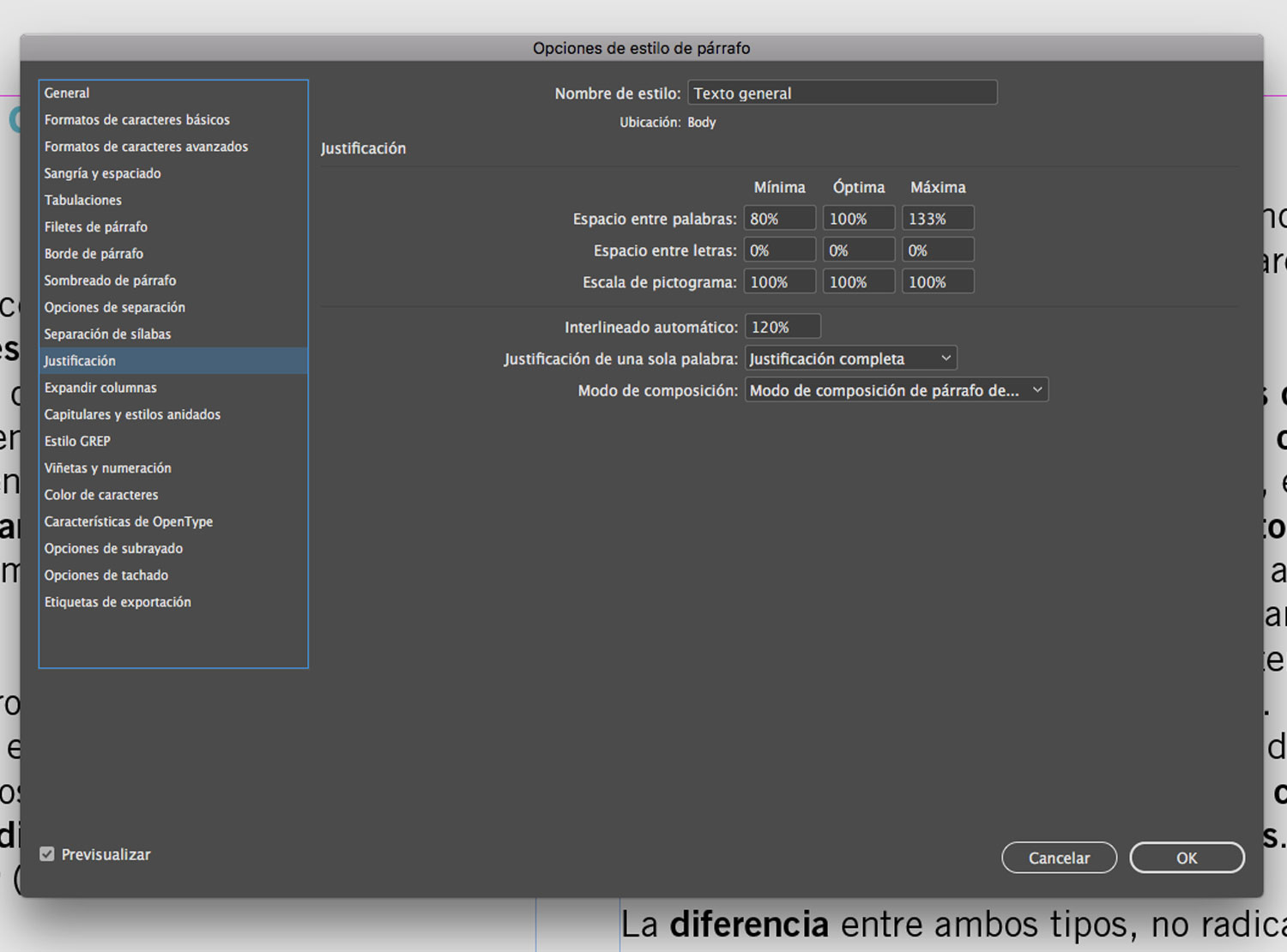Open Separación de sílabas options
1287x952 pixels.
pos(108,334)
